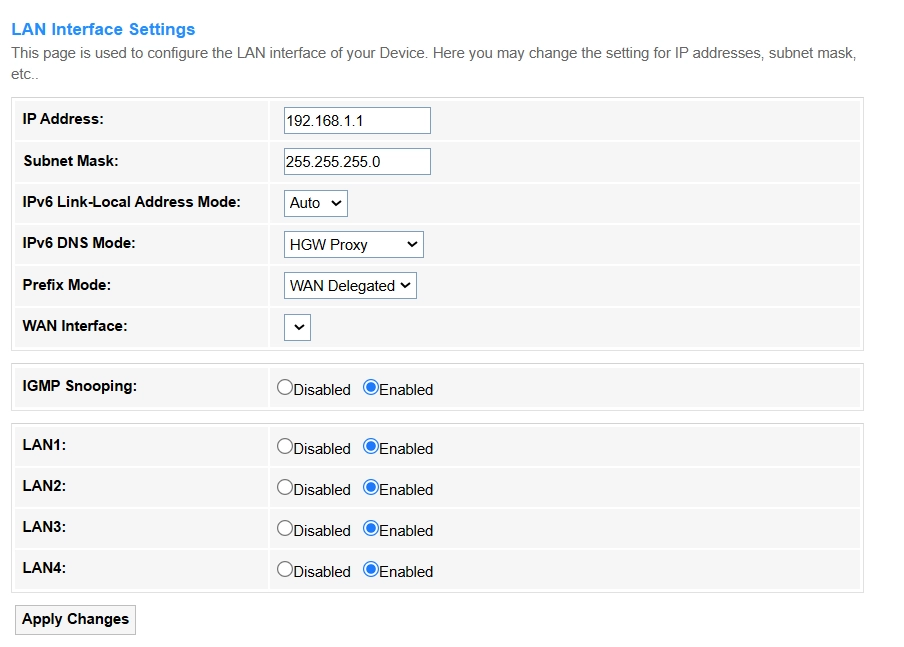The height and width of the screenshot is (647, 904).
Task: Enable the LAN4 port
Action: 371,570
